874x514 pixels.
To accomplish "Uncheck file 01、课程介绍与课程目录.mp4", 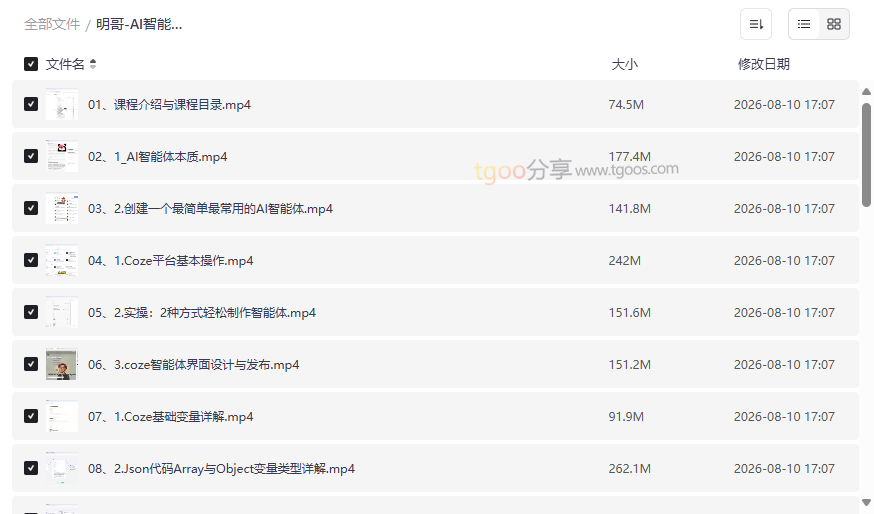I will 31,104.
